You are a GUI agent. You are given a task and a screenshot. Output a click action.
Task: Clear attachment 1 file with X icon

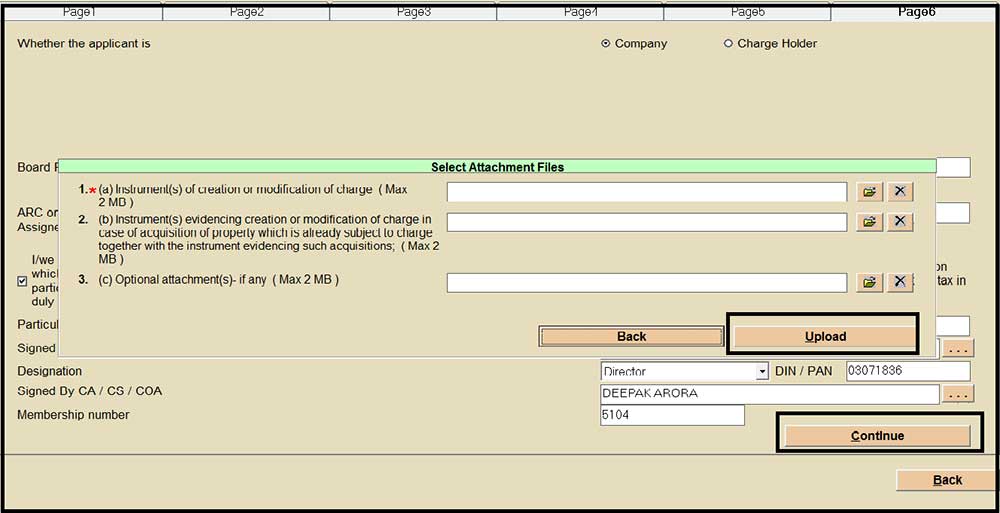[x=900, y=192]
